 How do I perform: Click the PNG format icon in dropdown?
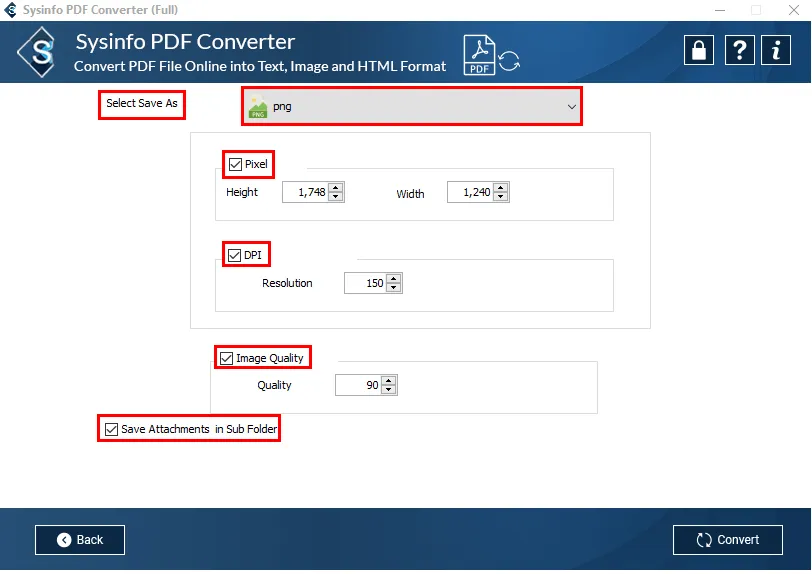pyautogui.click(x=258, y=107)
